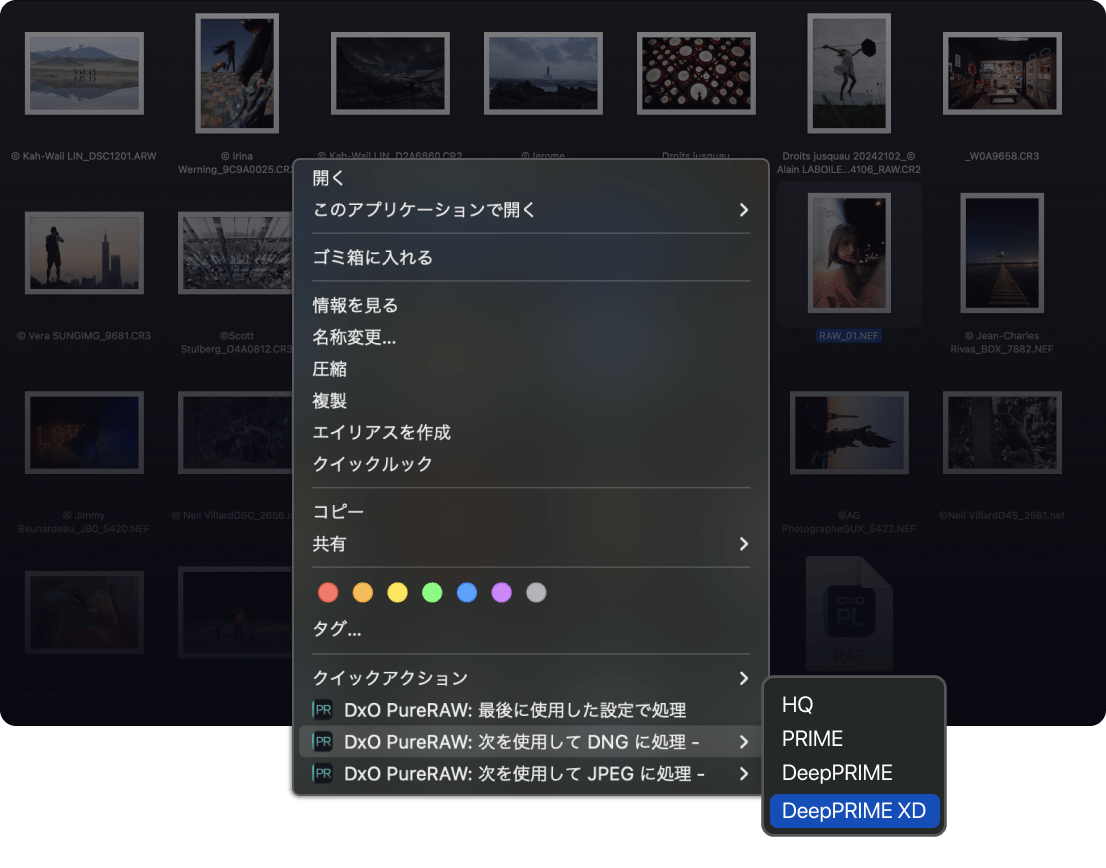
Task: Open the クイックアクション submenu
Action: [x=530, y=678]
